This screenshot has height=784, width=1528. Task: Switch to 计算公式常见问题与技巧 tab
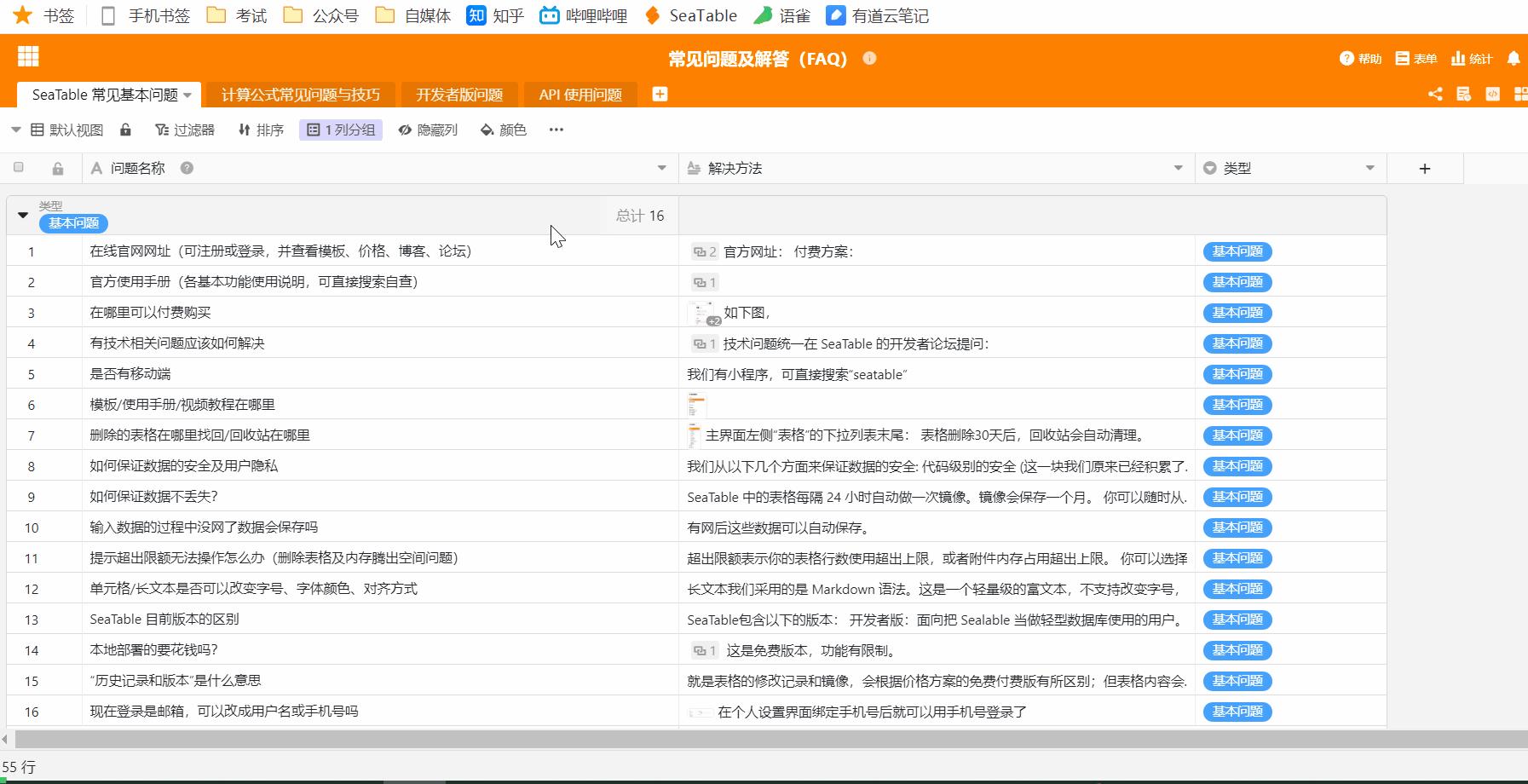[301, 95]
